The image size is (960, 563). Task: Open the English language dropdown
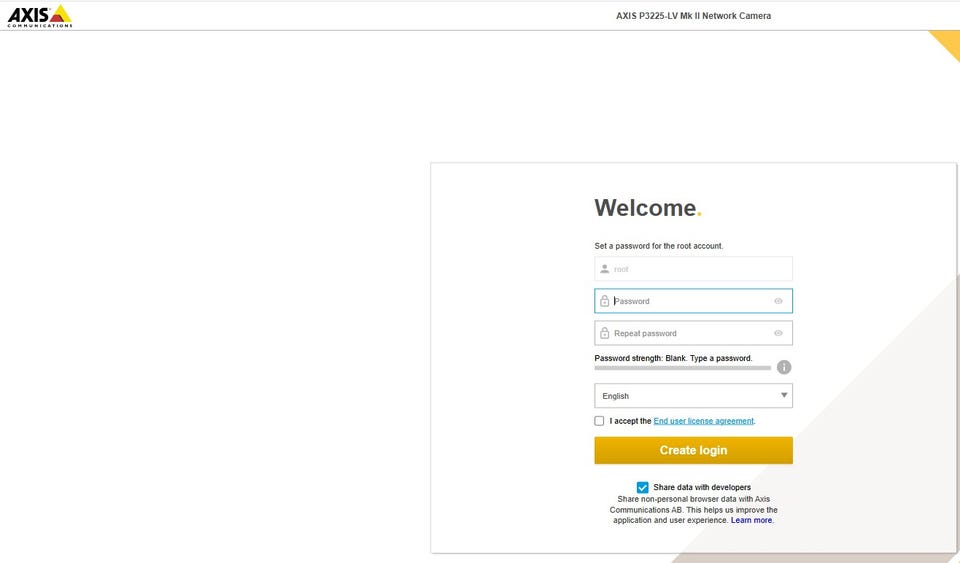pos(693,396)
